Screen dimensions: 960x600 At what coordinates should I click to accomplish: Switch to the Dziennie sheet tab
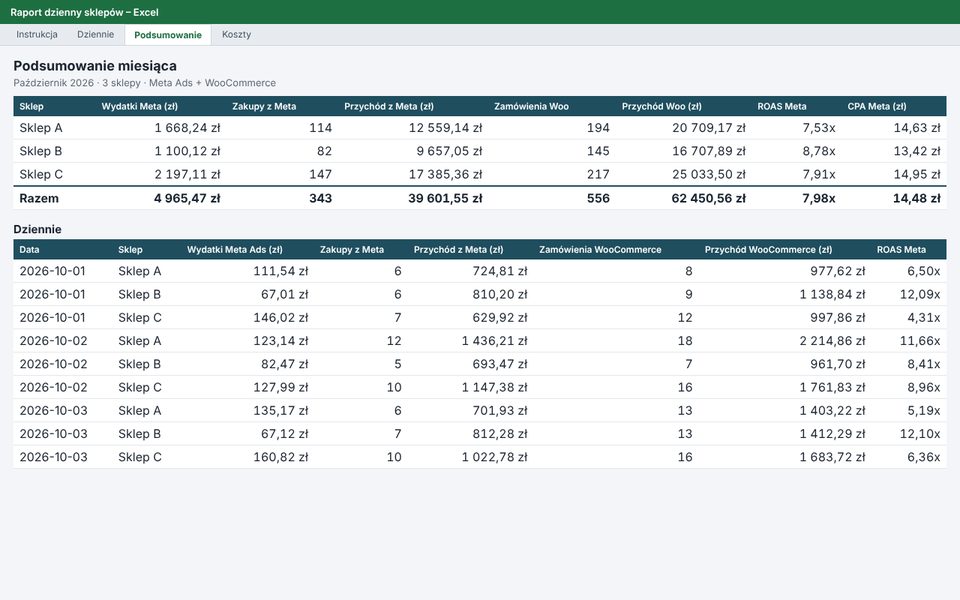[96, 34]
